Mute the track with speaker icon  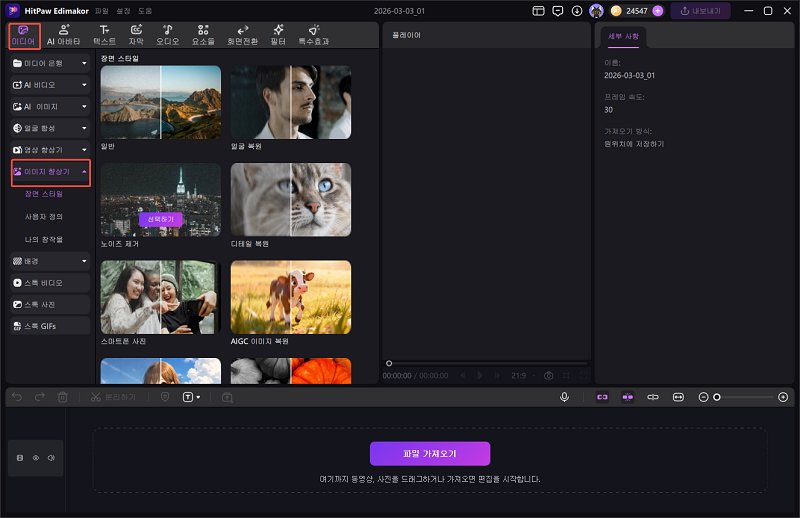tap(51, 458)
